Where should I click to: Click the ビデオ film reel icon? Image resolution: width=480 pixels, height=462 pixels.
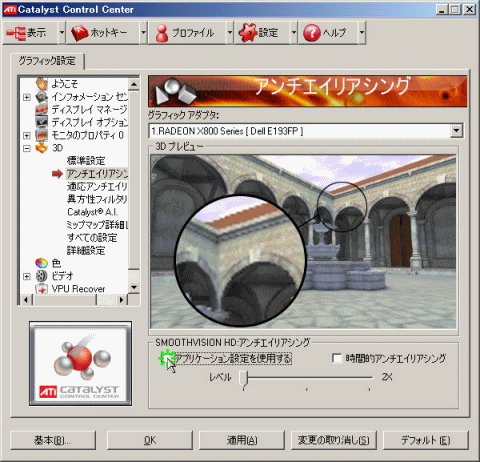click(42, 276)
